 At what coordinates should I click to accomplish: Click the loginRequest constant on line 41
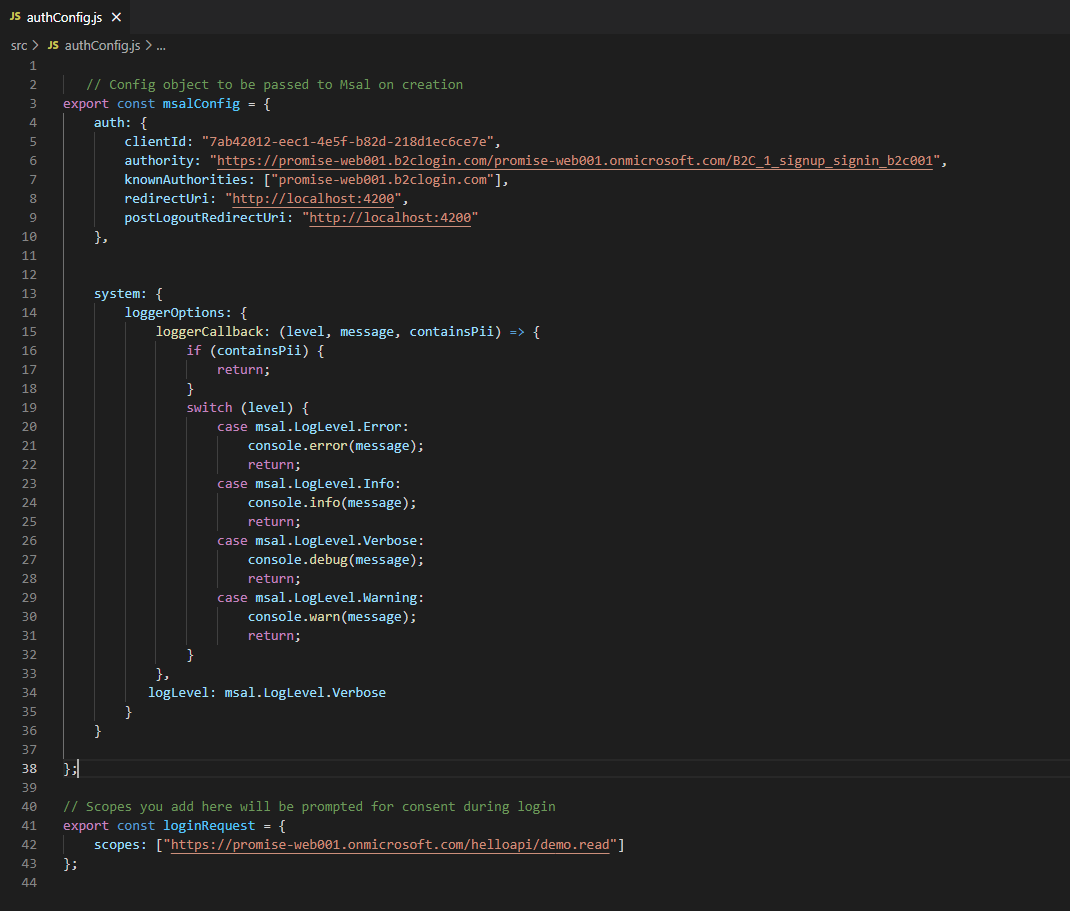[208, 825]
